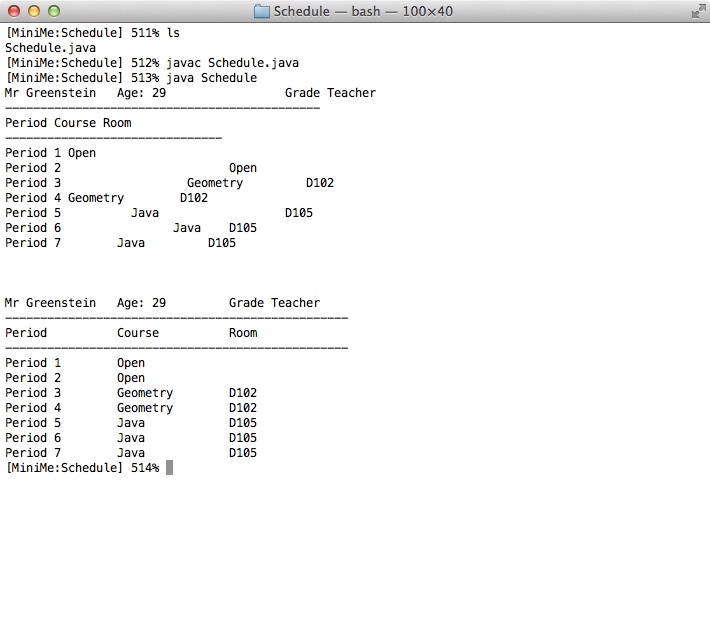Click the green zoom window button
The image size is (710, 630).
[53, 12]
